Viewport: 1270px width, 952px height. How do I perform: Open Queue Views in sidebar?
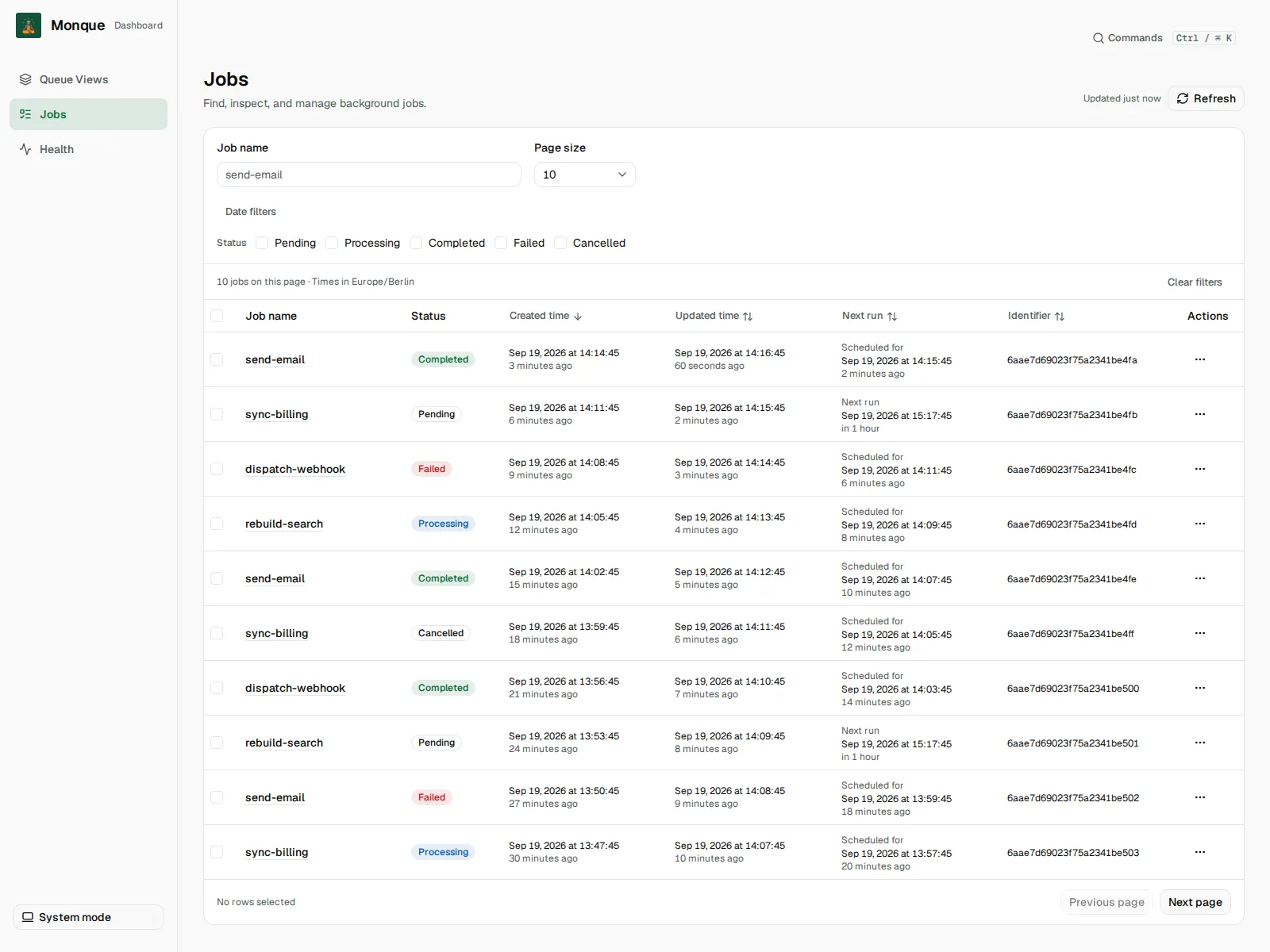88,79
